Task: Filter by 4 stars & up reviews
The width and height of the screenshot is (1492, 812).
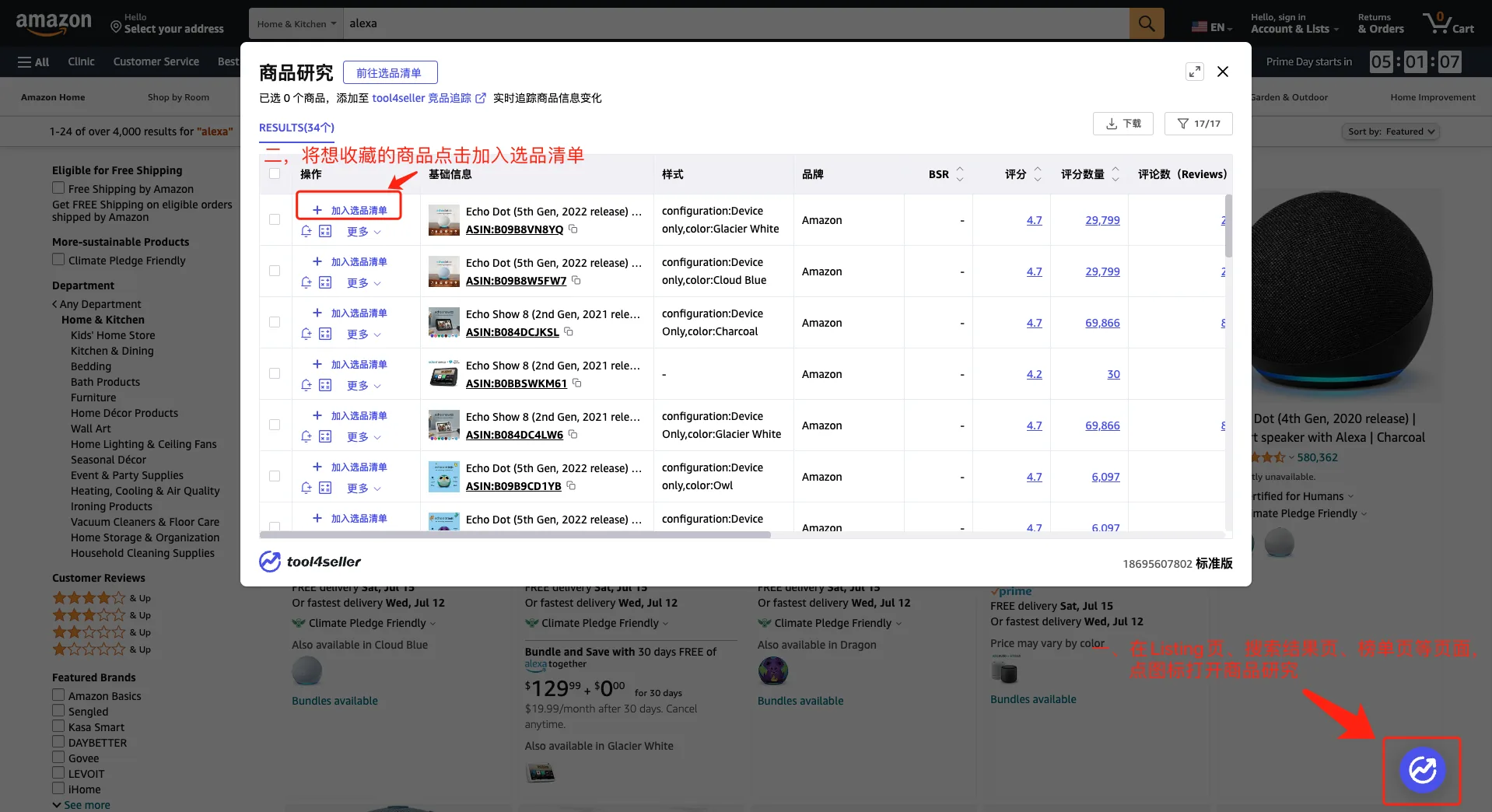Action: (101, 598)
